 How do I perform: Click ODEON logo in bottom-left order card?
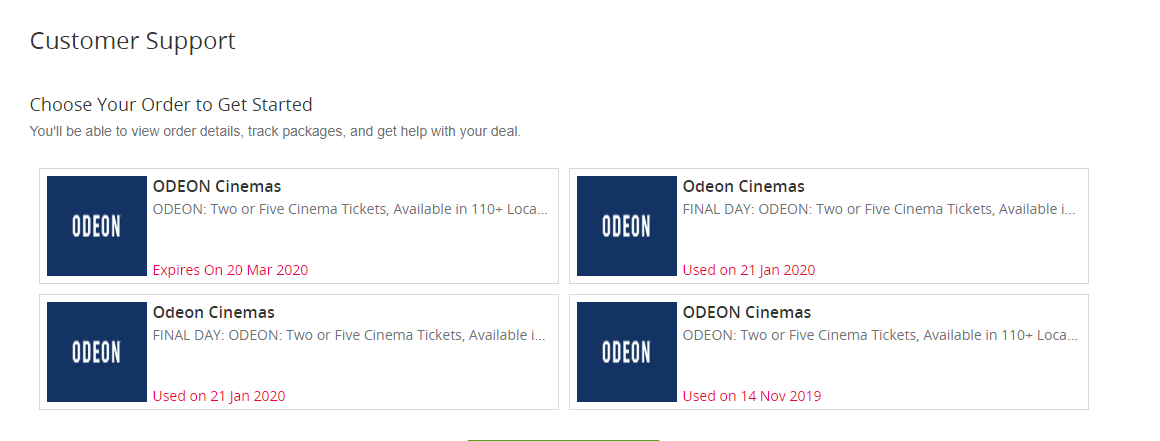point(97,352)
